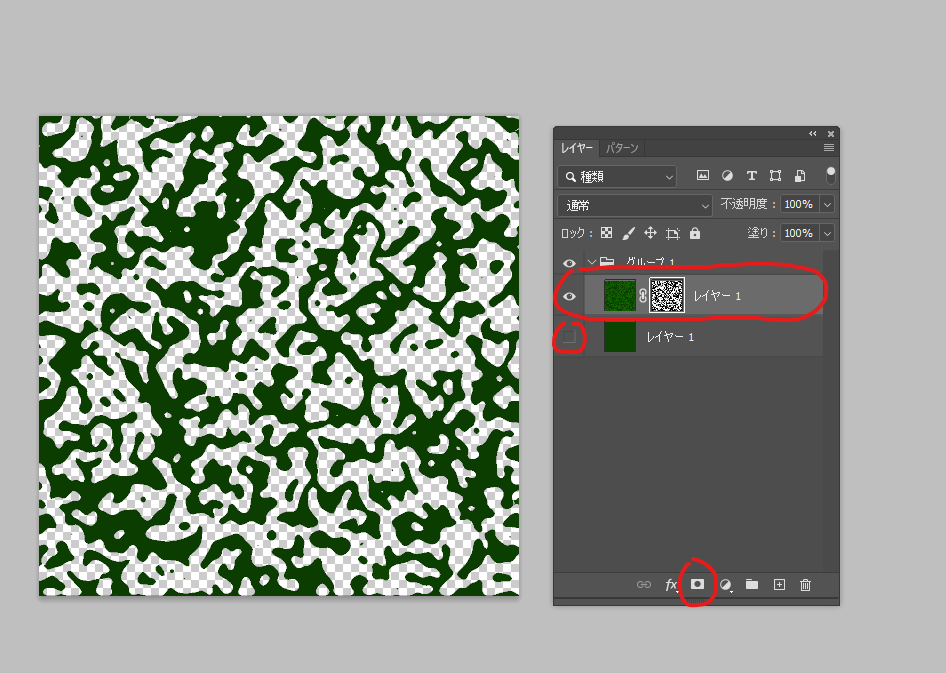Open the 通常 blend mode dropdown

pos(635,205)
